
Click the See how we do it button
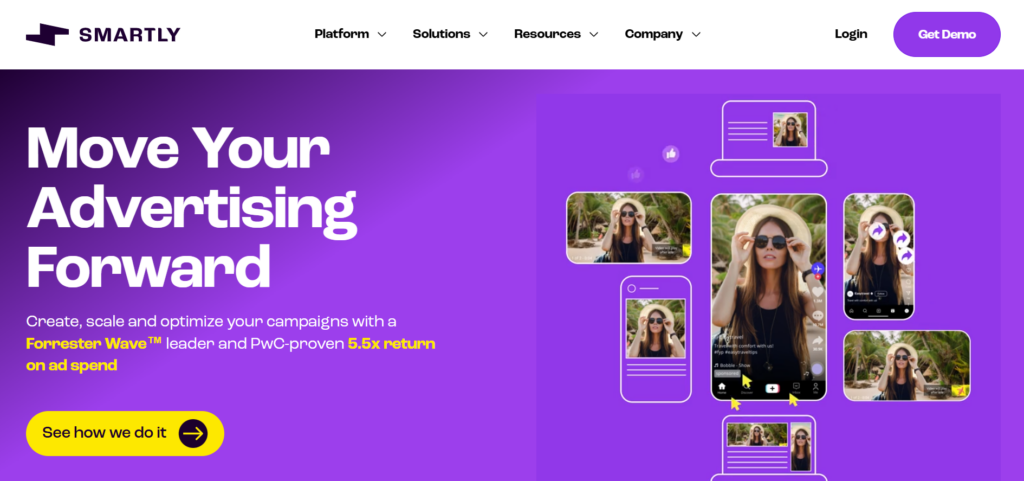click(125, 433)
